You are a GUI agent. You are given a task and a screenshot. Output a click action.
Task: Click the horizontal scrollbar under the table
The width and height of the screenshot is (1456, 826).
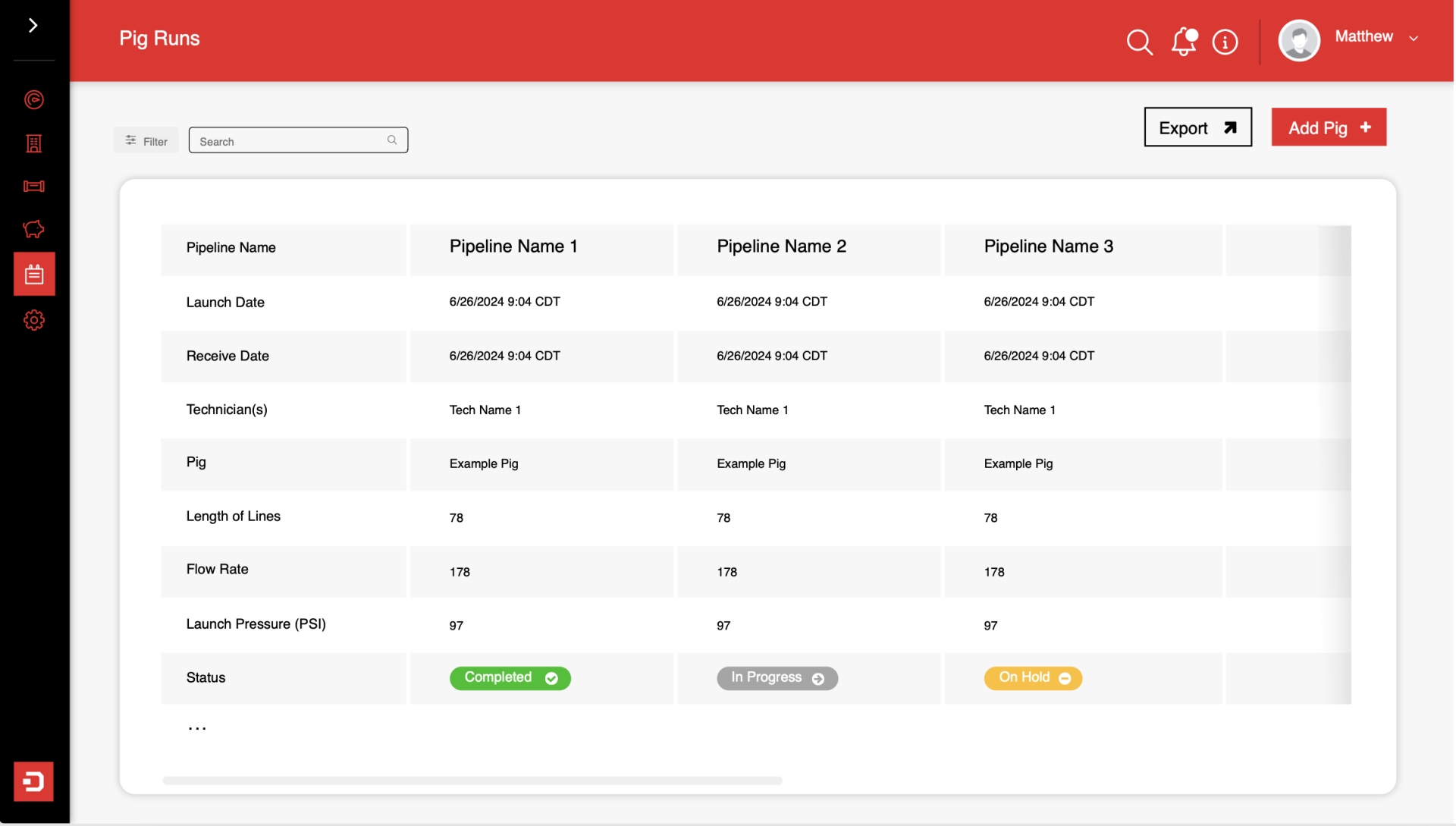coord(472,780)
